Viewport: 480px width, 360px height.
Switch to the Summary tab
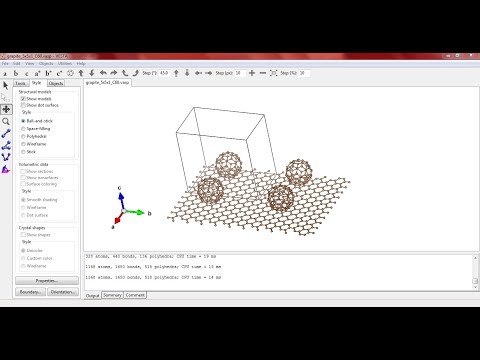pyautogui.click(x=112, y=295)
